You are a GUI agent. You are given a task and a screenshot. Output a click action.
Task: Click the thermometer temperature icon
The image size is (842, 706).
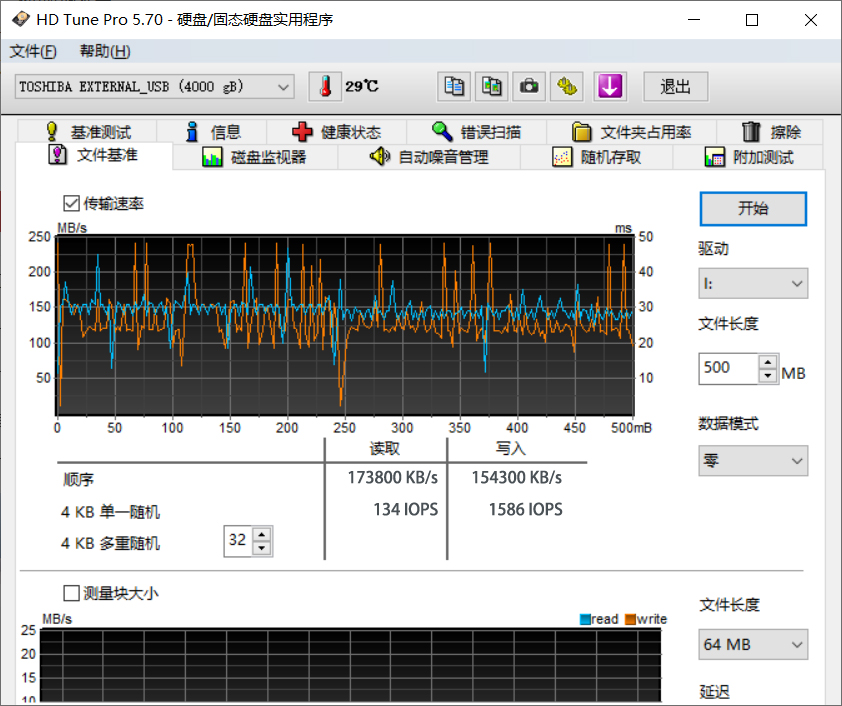pyautogui.click(x=324, y=86)
